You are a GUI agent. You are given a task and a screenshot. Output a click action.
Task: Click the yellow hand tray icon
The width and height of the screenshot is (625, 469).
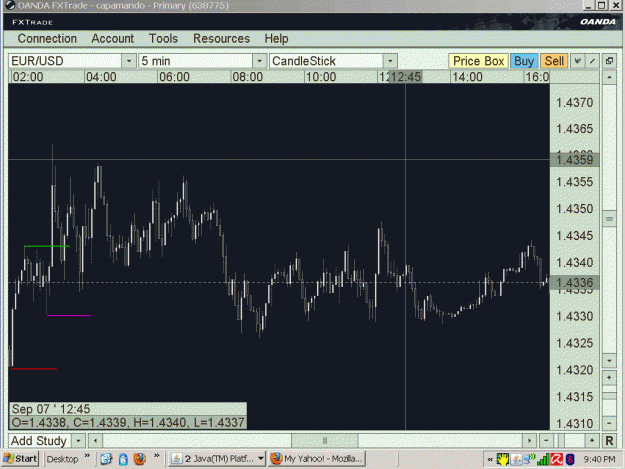[x=503, y=459]
